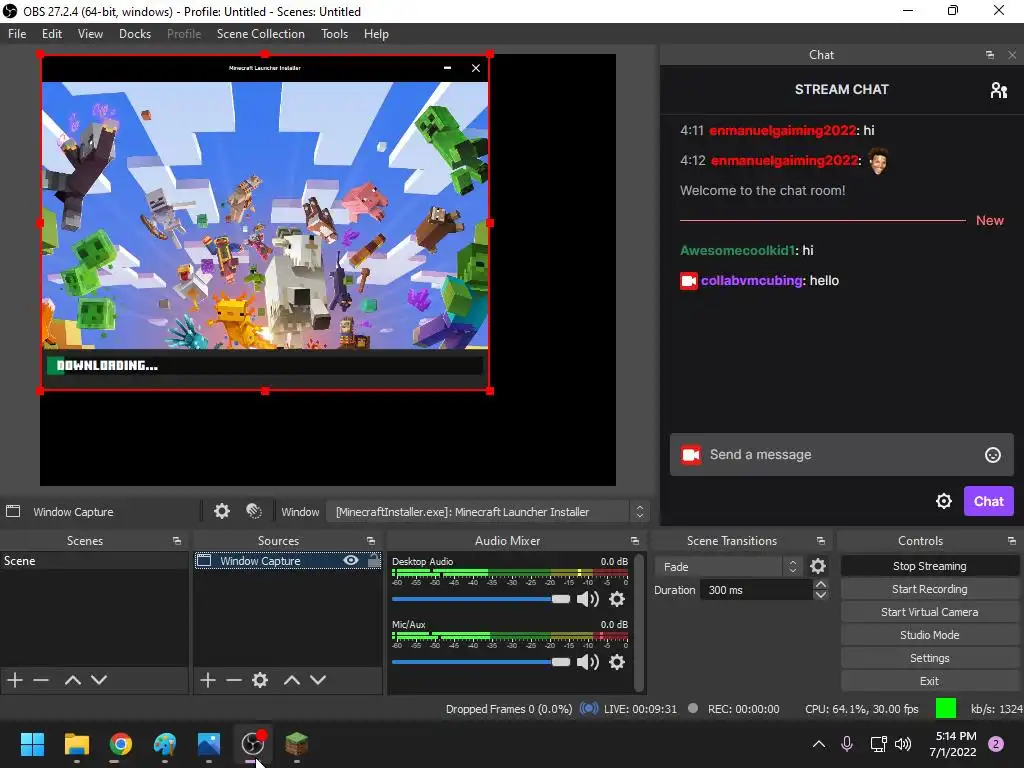
Task: Open File Explorer from the taskbar
Action: click(x=76, y=744)
